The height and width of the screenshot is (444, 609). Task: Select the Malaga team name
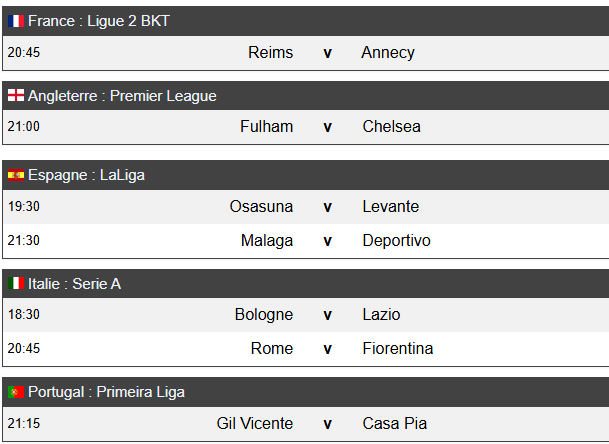pos(267,240)
